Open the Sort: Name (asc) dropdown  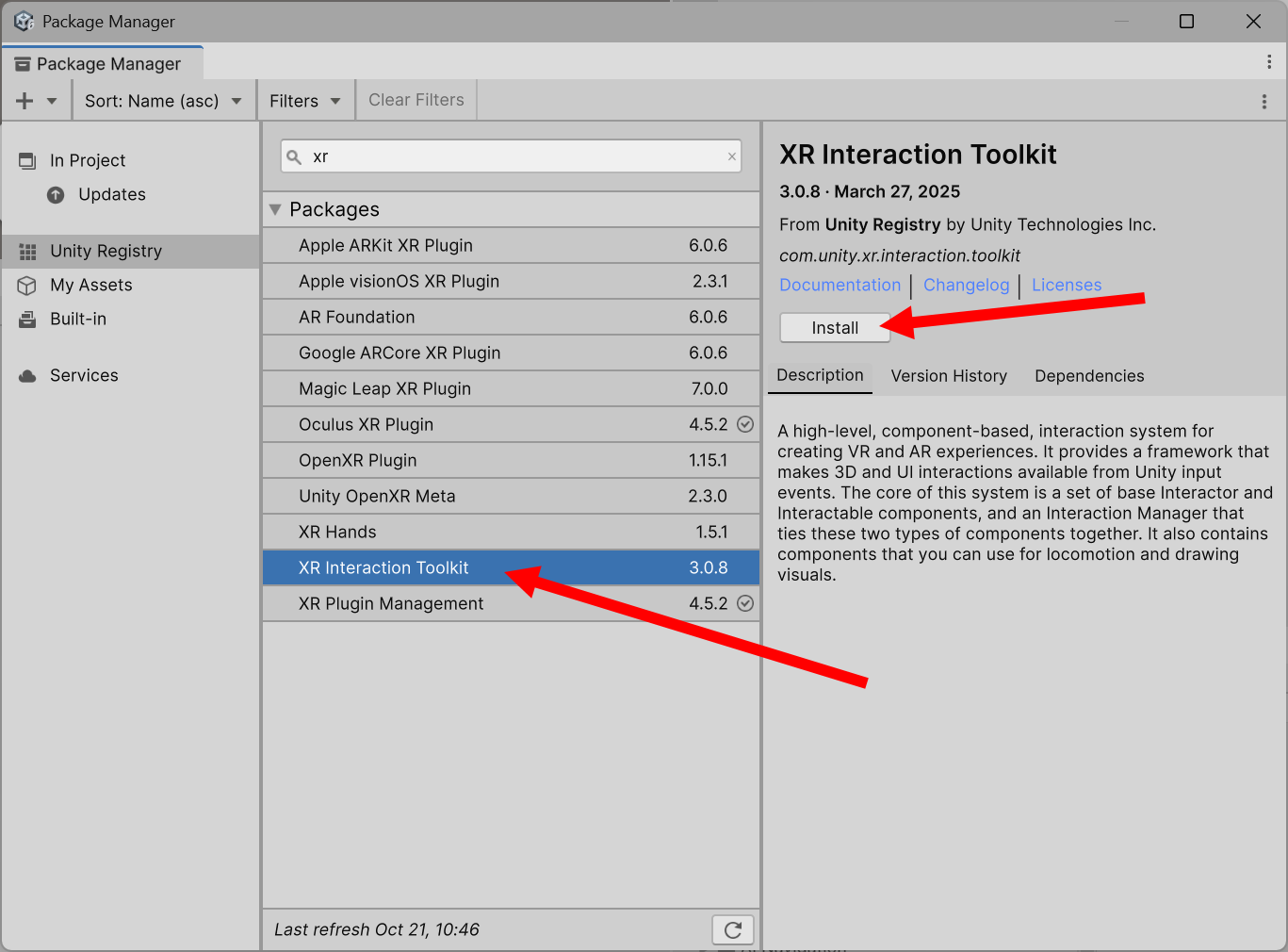pyautogui.click(x=164, y=101)
